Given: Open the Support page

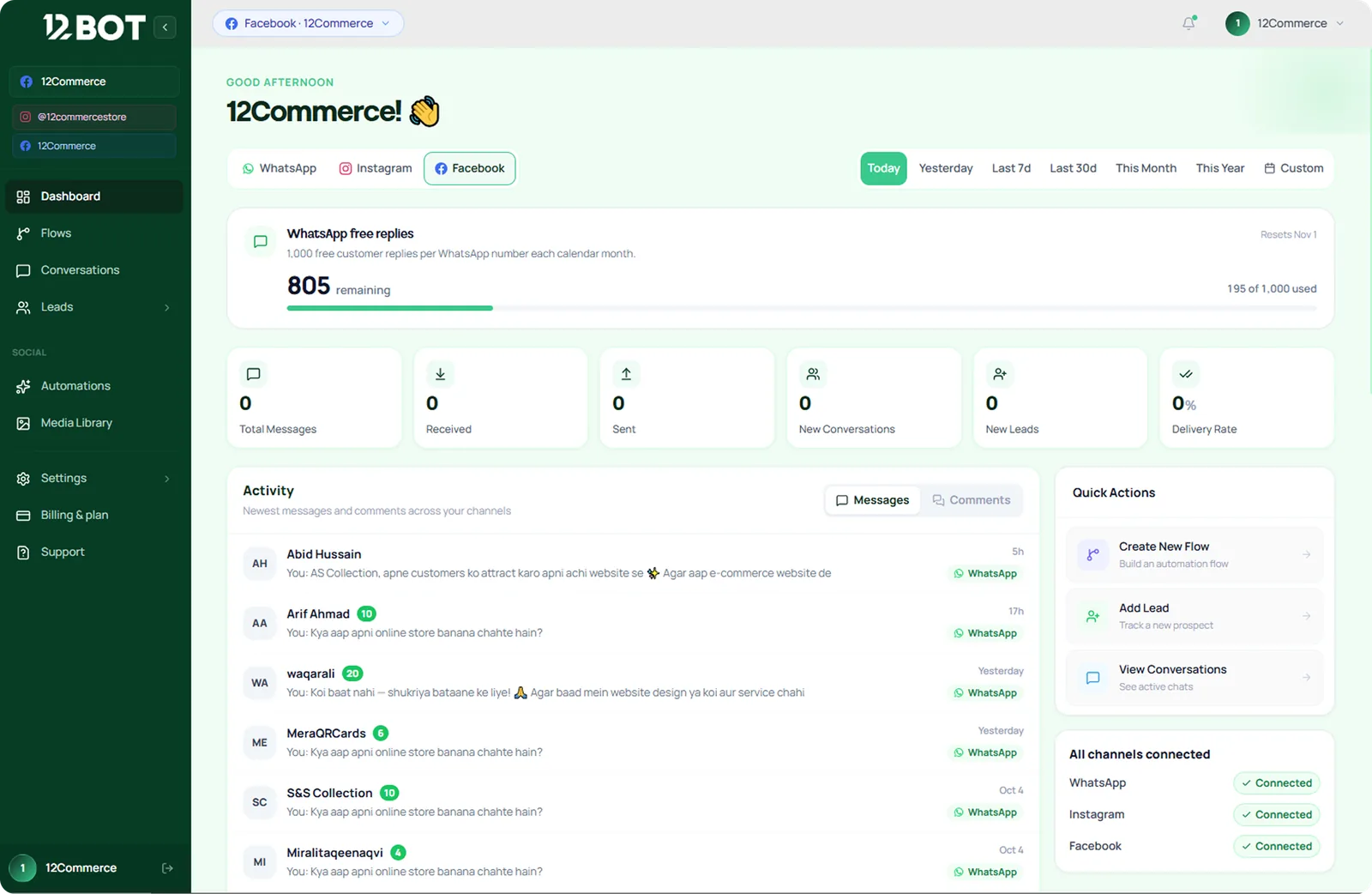Looking at the screenshot, I should 94,553.
